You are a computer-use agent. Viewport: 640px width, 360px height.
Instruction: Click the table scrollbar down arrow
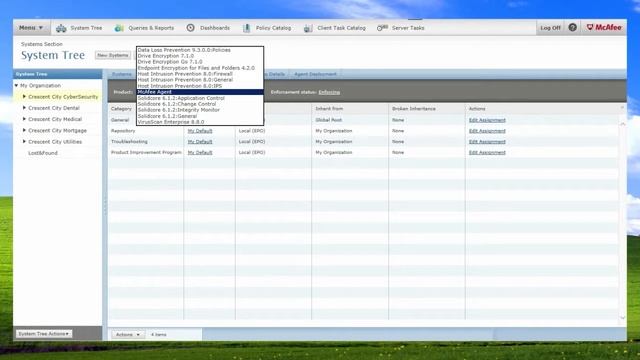tap(622, 317)
